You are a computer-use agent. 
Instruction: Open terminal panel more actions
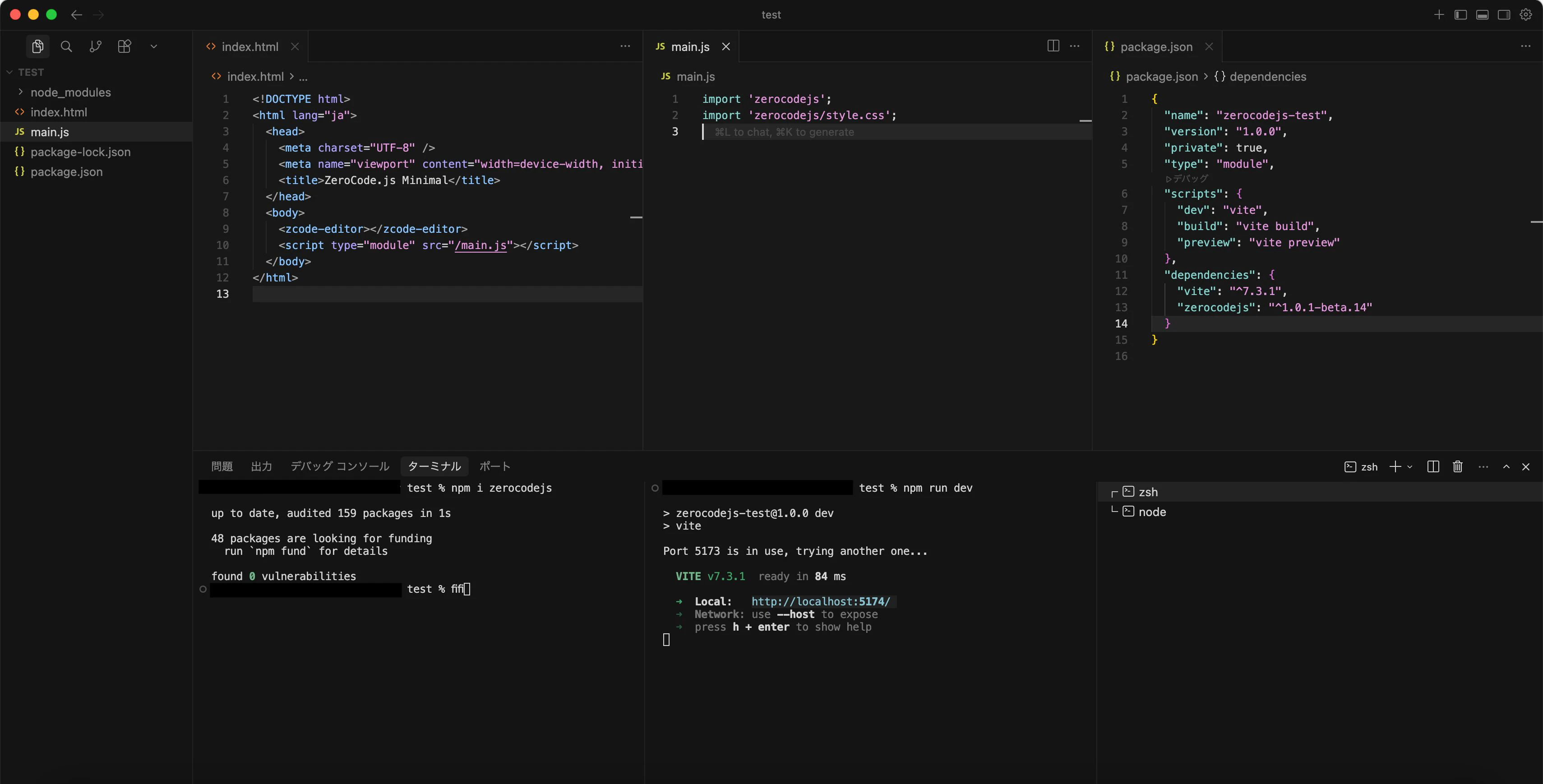(1483, 466)
